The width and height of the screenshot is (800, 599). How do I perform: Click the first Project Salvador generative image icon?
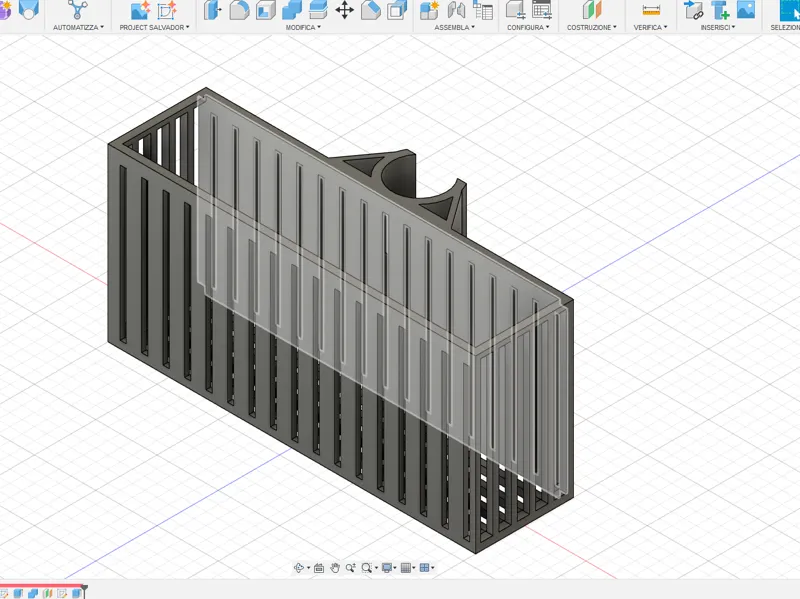140,10
